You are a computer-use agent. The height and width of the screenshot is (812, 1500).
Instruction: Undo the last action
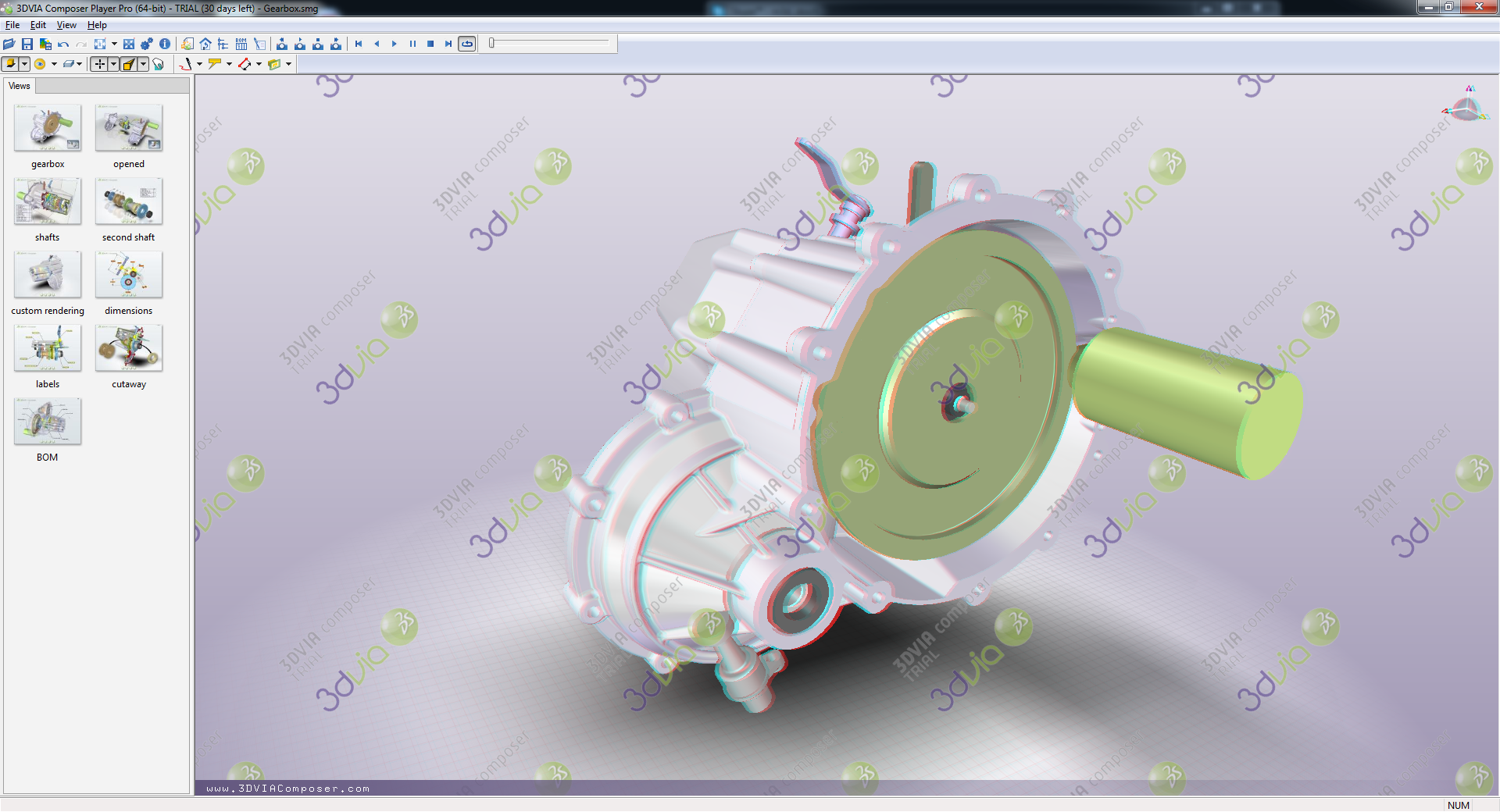pyautogui.click(x=63, y=45)
